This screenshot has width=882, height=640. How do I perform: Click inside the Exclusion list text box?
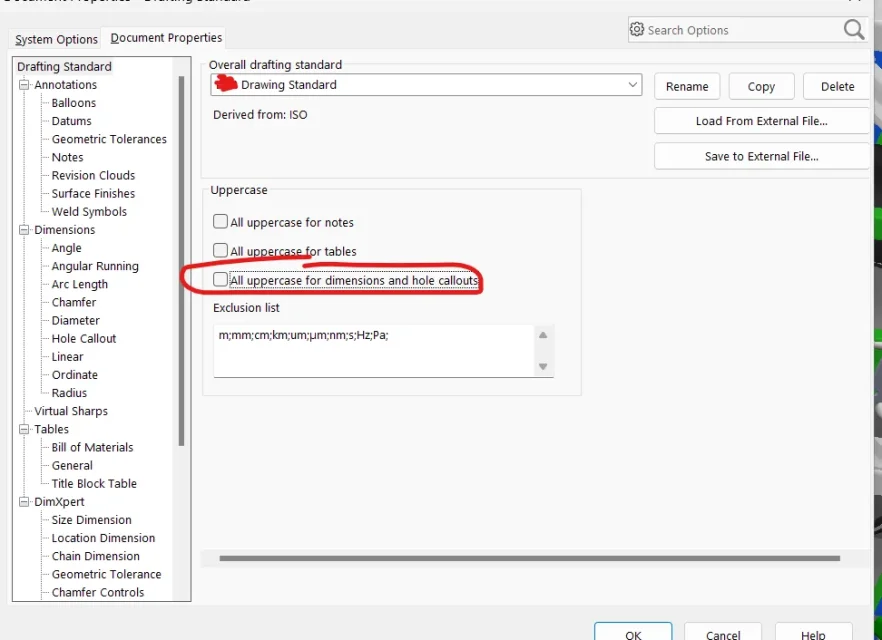[374, 350]
